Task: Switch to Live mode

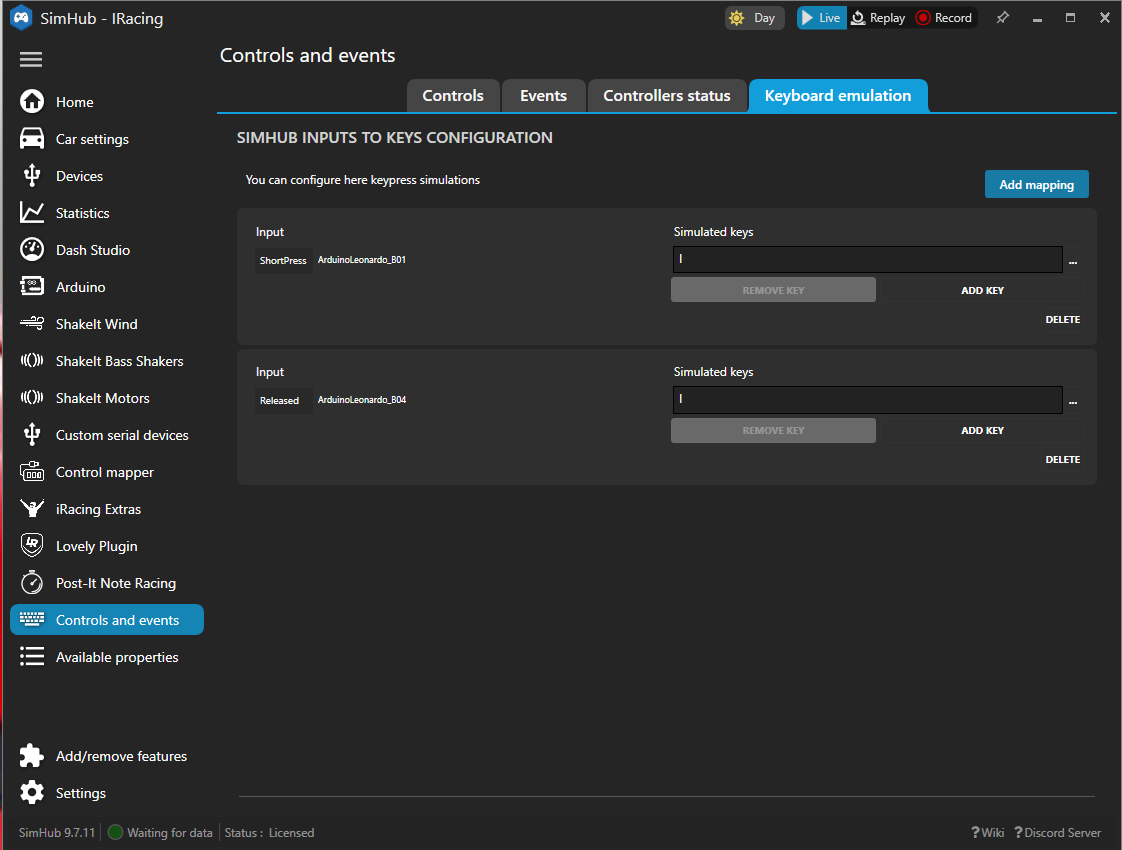Action: [821, 18]
